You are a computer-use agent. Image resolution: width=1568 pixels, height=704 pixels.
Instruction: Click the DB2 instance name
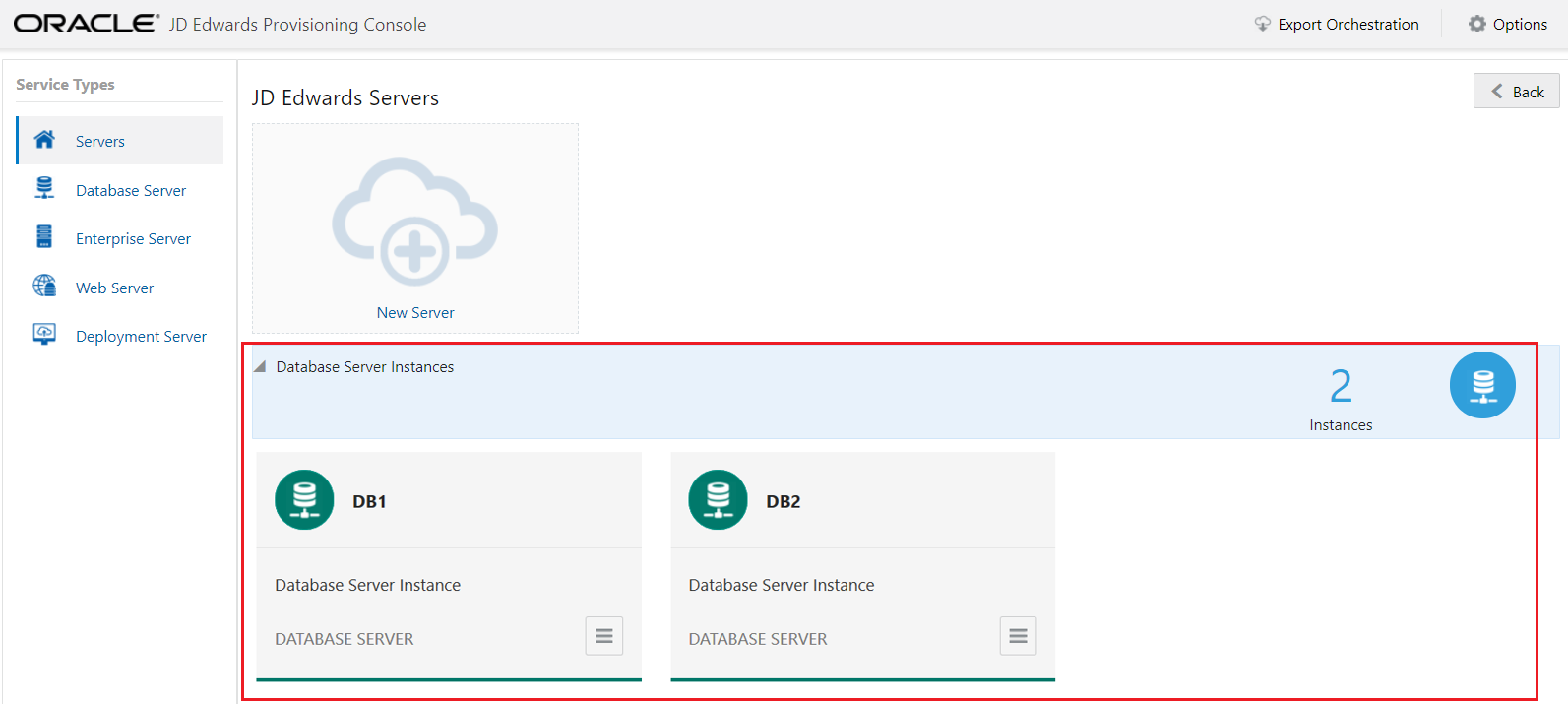click(784, 501)
